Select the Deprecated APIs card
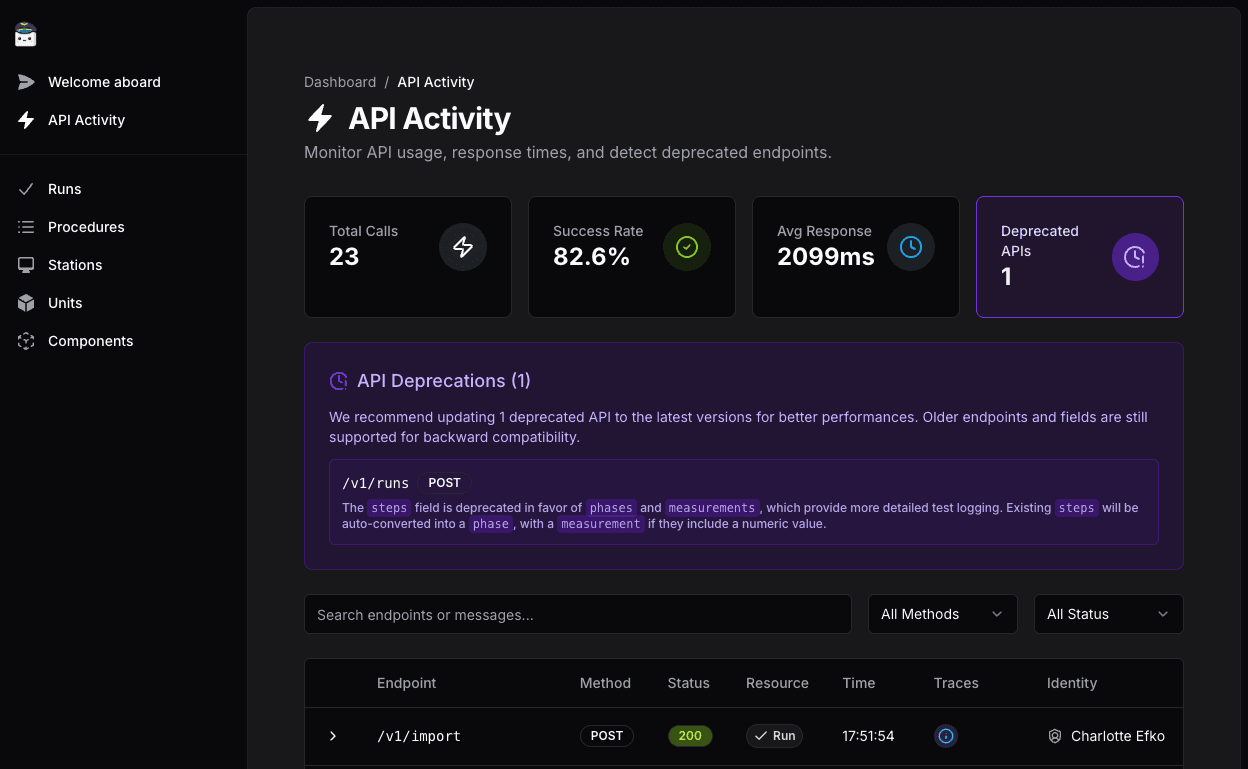Image resolution: width=1248 pixels, height=769 pixels. coord(1080,257)
